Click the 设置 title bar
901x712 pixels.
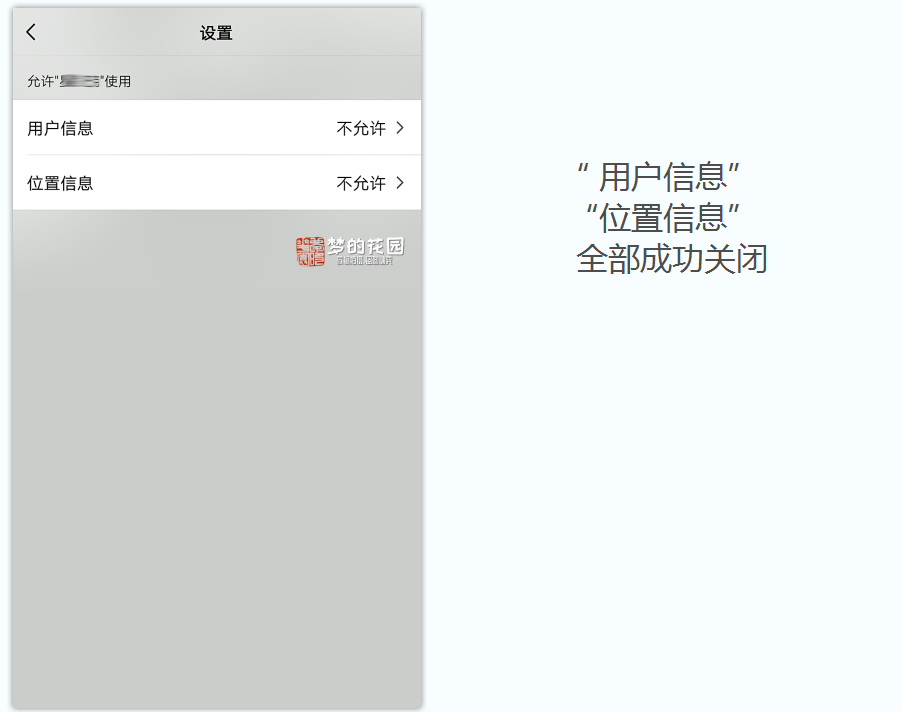[x=216, y=31]
